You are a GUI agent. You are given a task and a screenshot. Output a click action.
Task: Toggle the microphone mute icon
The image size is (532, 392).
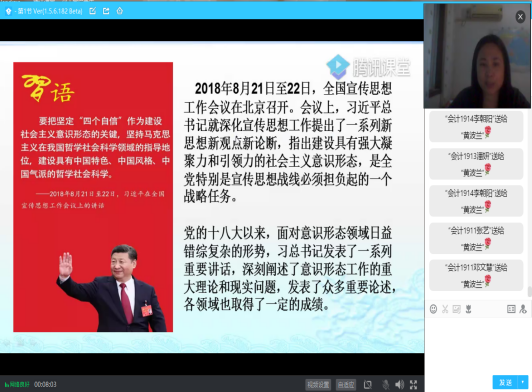coord(385,385)
